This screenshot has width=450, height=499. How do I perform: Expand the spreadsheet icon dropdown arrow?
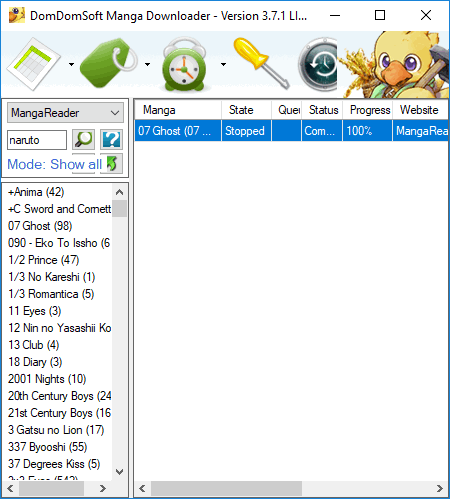[x=71, y=64]
